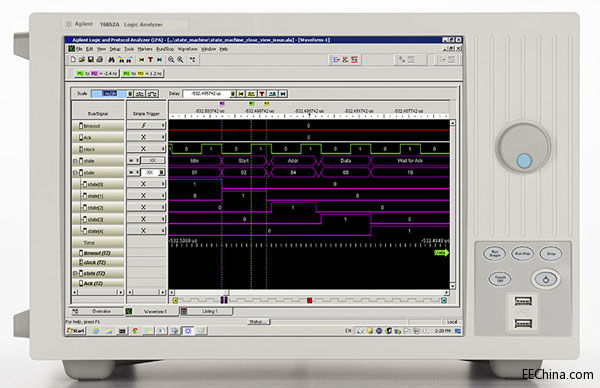
Task: Click the go-to-end toolbar icon
Action: coord(160,60)
